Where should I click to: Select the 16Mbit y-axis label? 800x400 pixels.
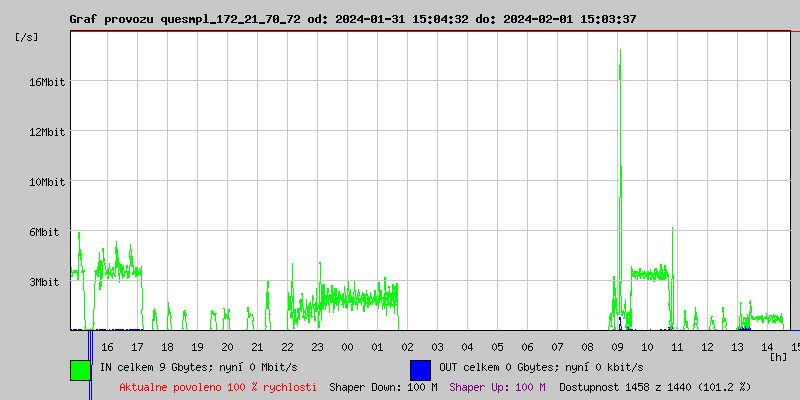coord(47,82)
